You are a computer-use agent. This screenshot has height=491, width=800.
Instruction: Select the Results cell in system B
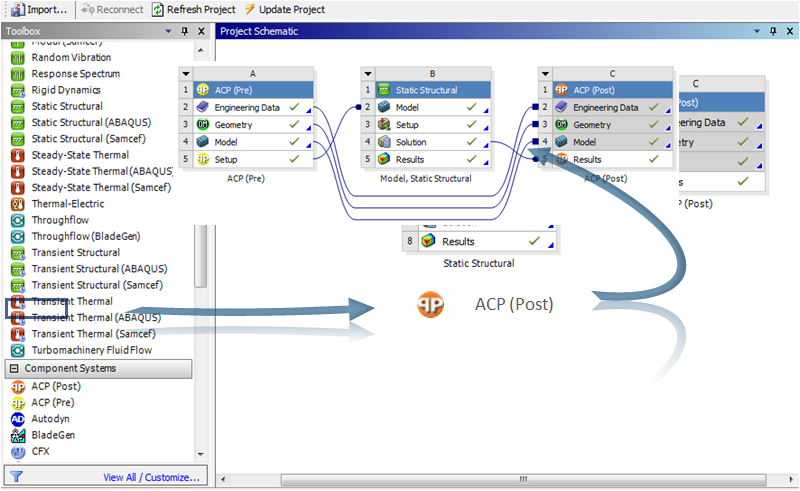click(433, 159)
